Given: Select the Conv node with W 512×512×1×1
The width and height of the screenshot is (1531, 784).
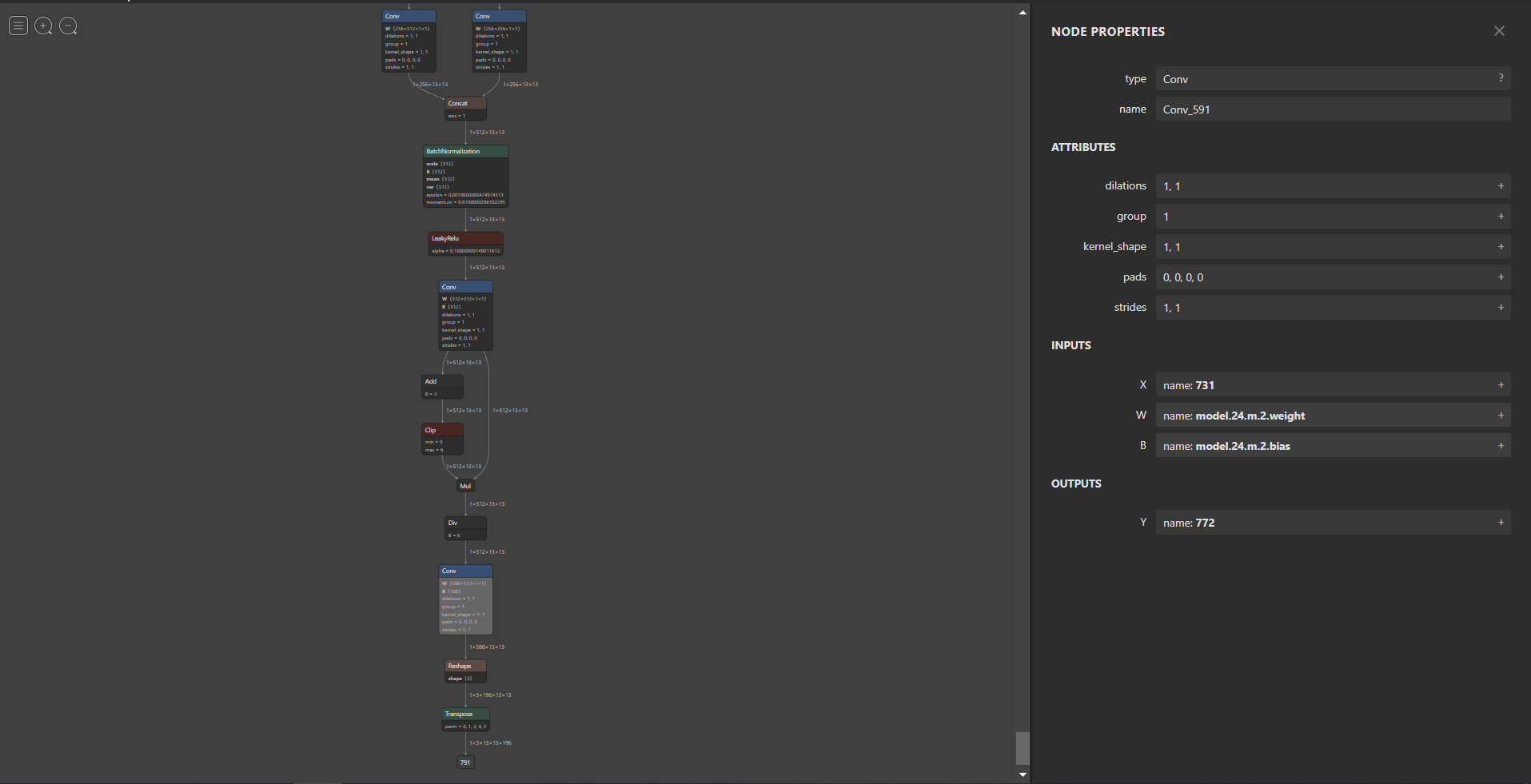Looking at the screenshot, I should [x=465, y=315].
